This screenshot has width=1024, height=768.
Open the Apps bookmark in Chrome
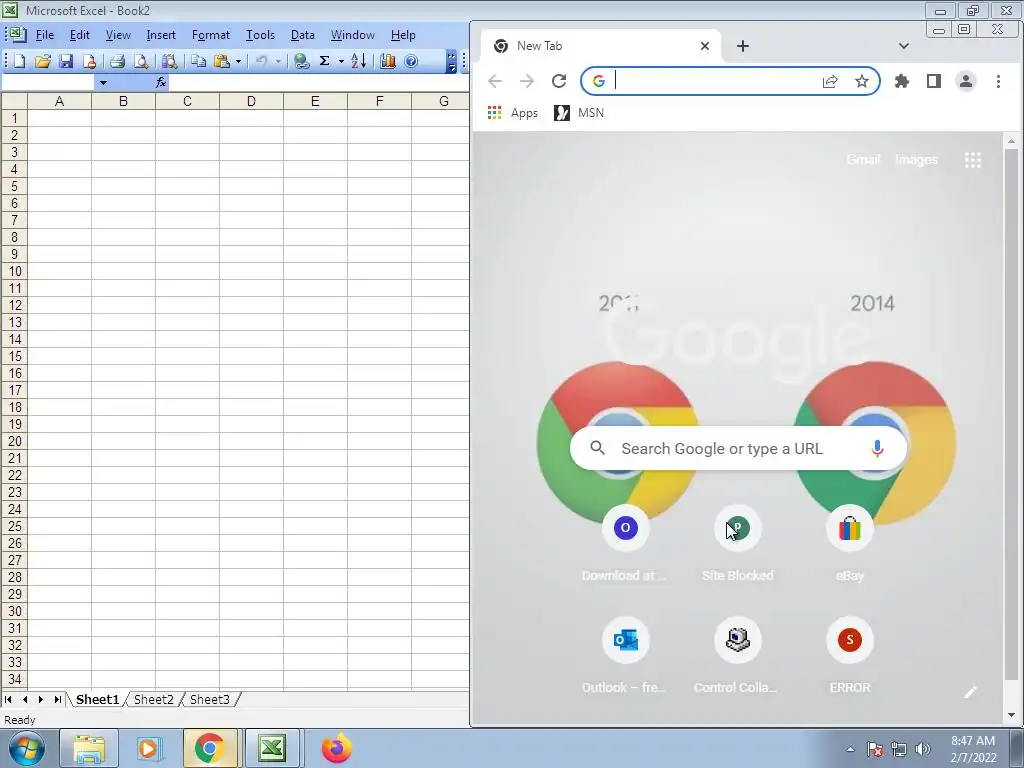coord(513,113)
